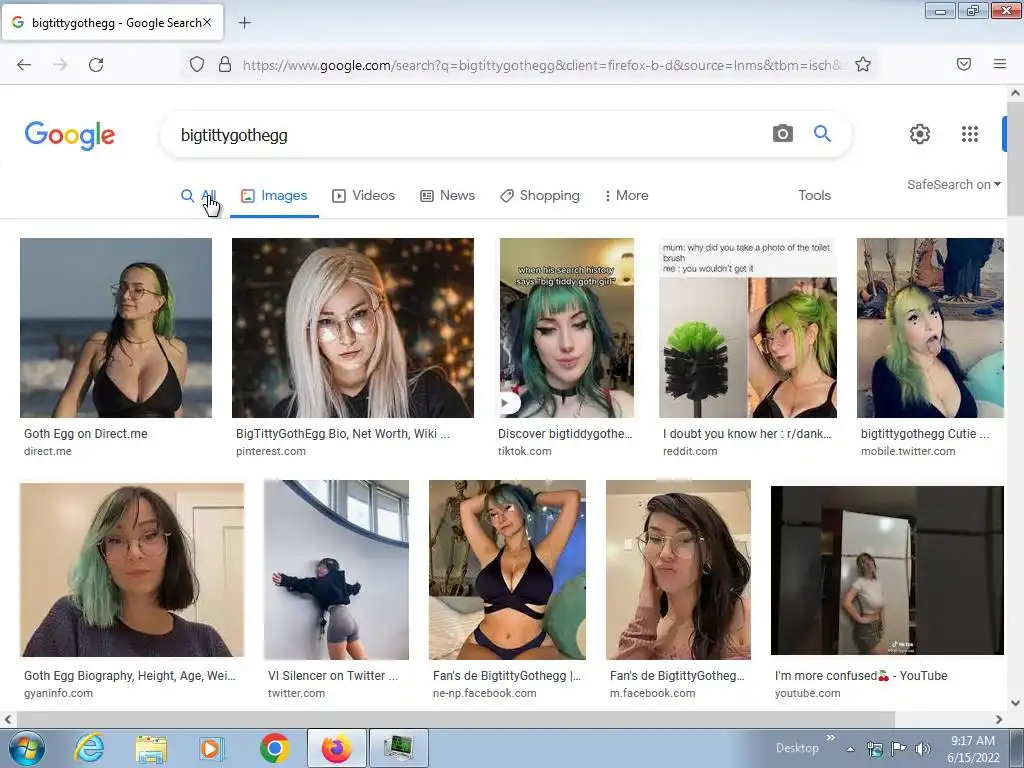The height and width of the screenshot is (768, 1024).
Task: Open the 'I'm more confused - YouTube' link
Action: coord(861,676)
